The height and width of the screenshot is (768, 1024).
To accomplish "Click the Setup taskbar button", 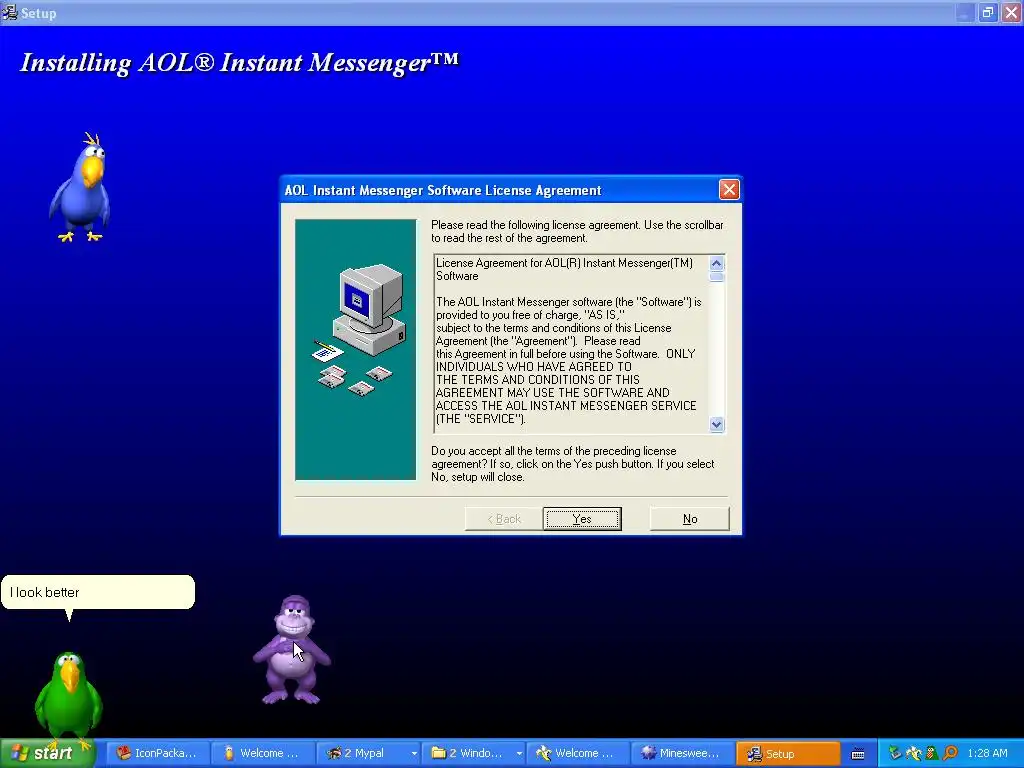I will (788, 753).
